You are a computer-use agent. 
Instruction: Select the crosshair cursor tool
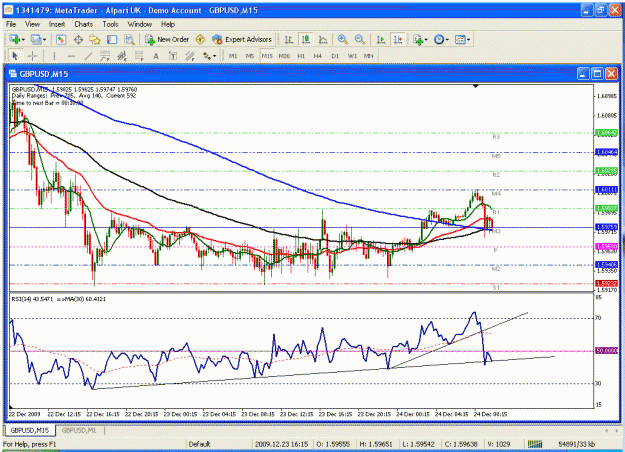tap(33, 56)
